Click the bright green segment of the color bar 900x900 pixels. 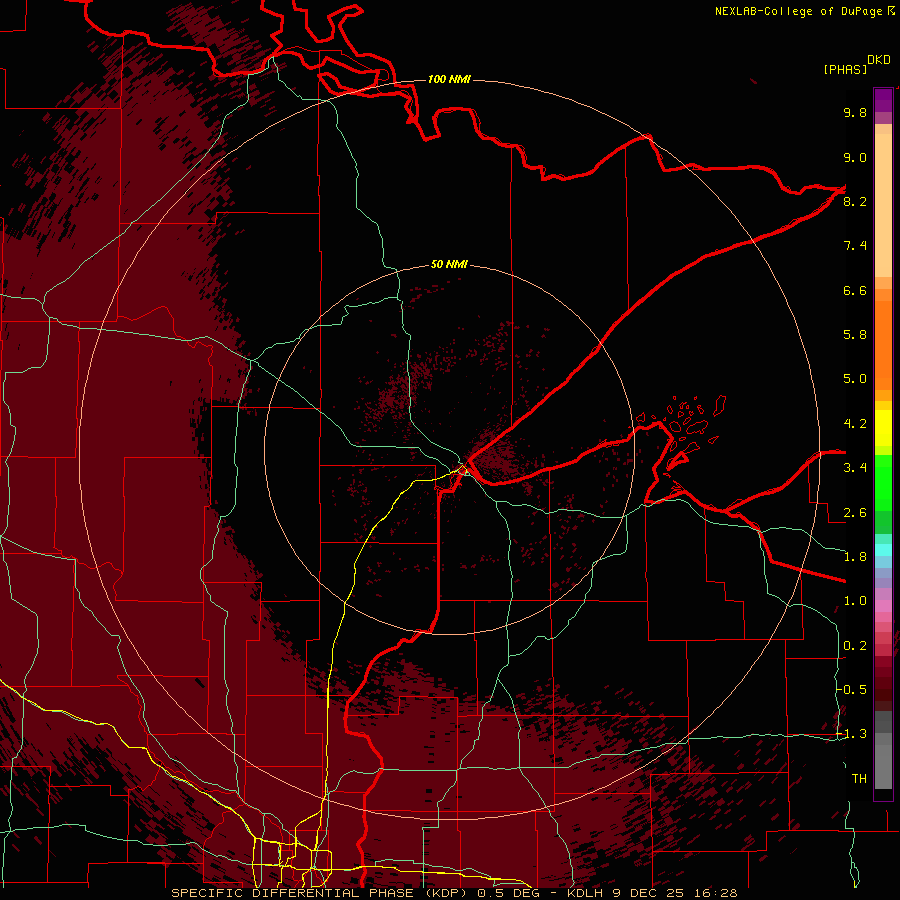[x=883, y=483]
